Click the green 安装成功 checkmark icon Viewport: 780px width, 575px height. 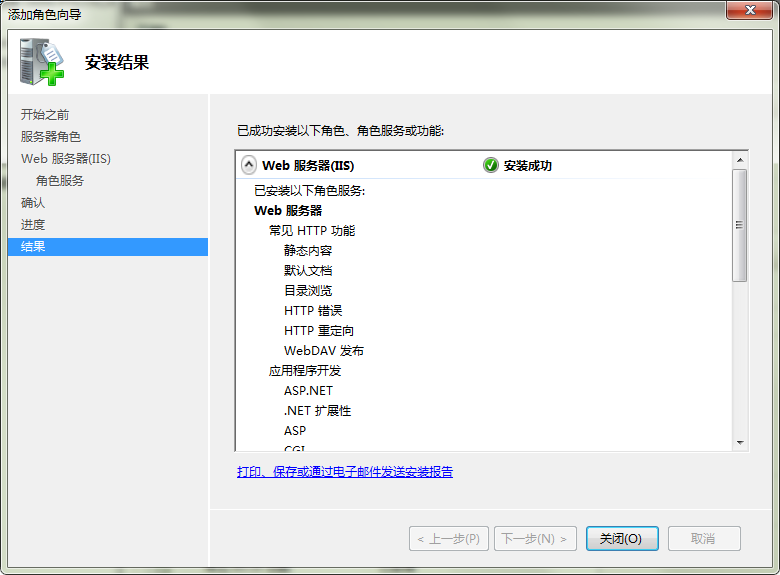point(490,165)
